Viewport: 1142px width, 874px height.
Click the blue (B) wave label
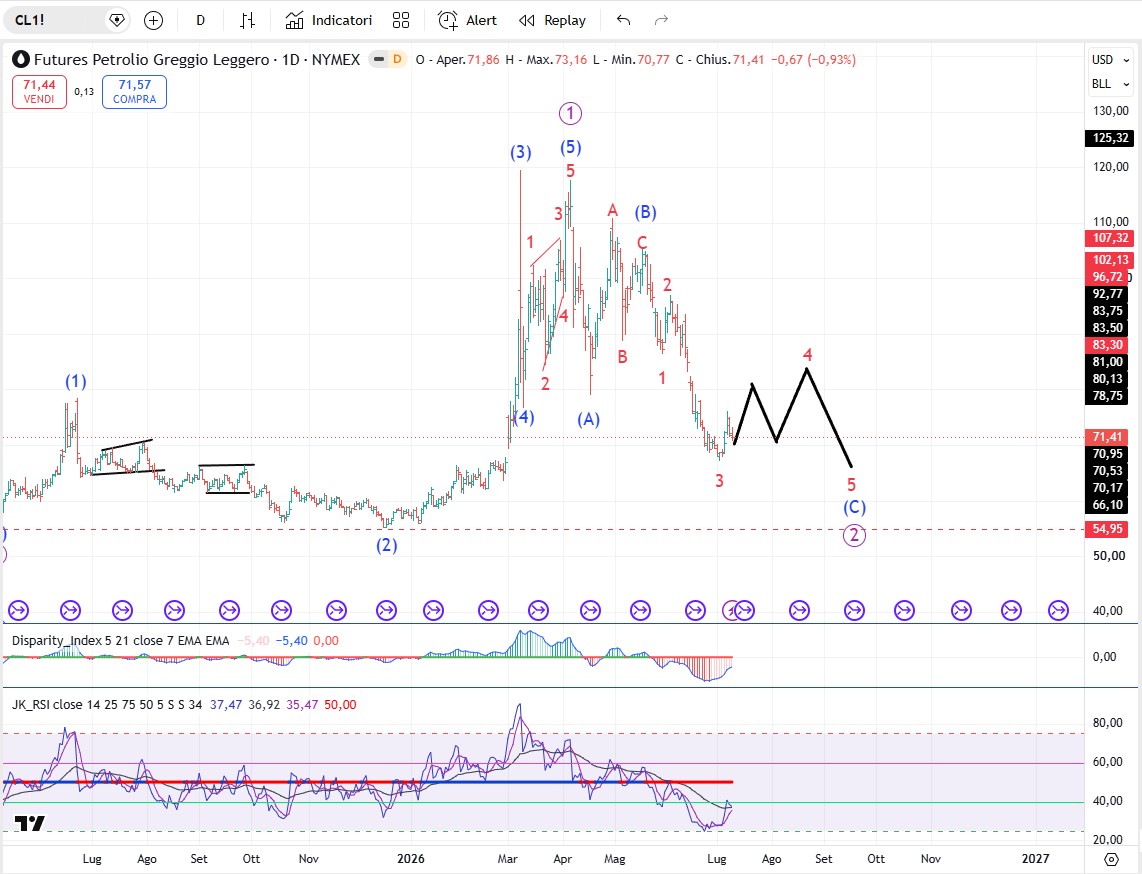pos(645,213)
